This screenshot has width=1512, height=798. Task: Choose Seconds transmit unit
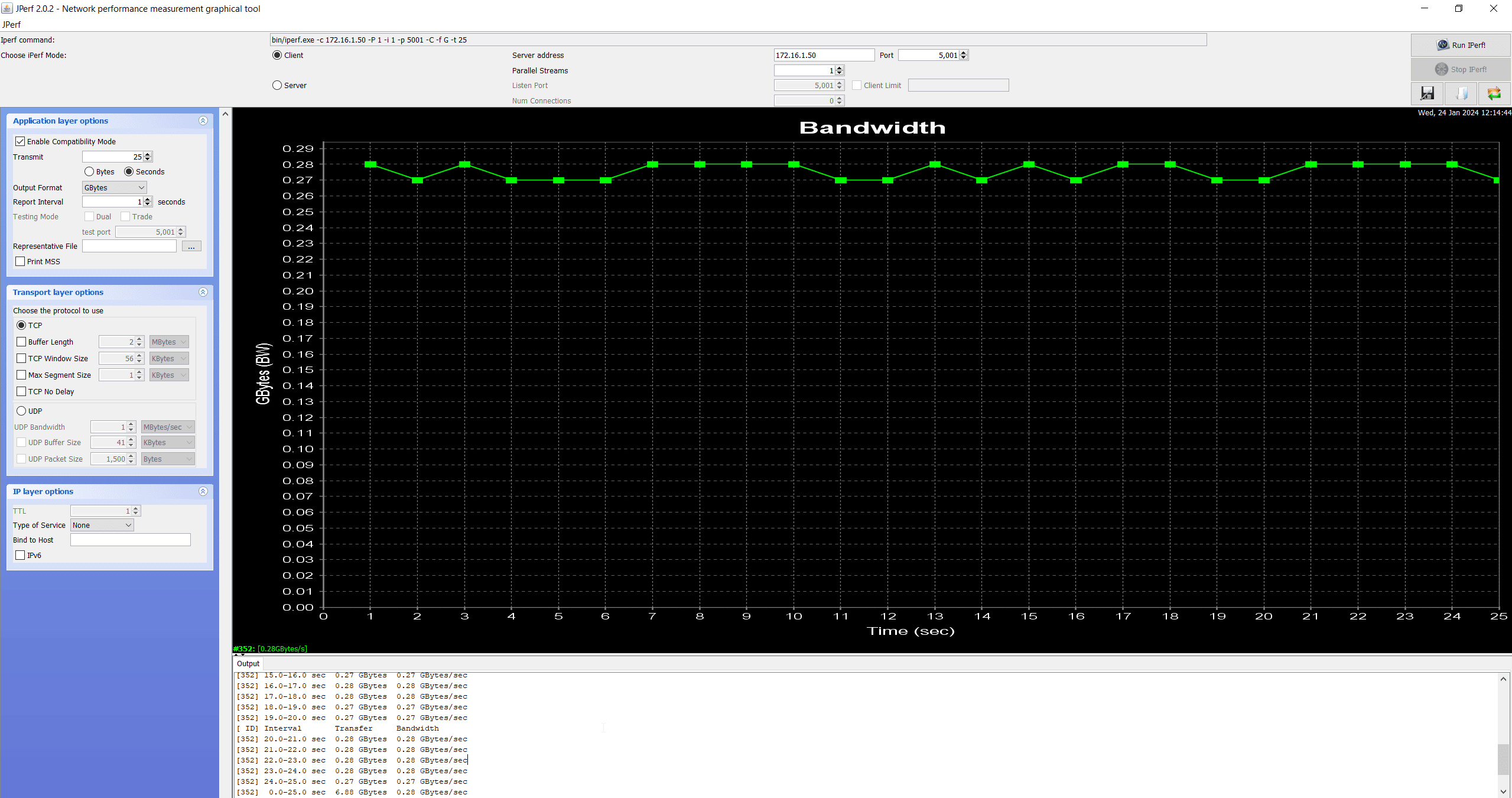point(129,171)
